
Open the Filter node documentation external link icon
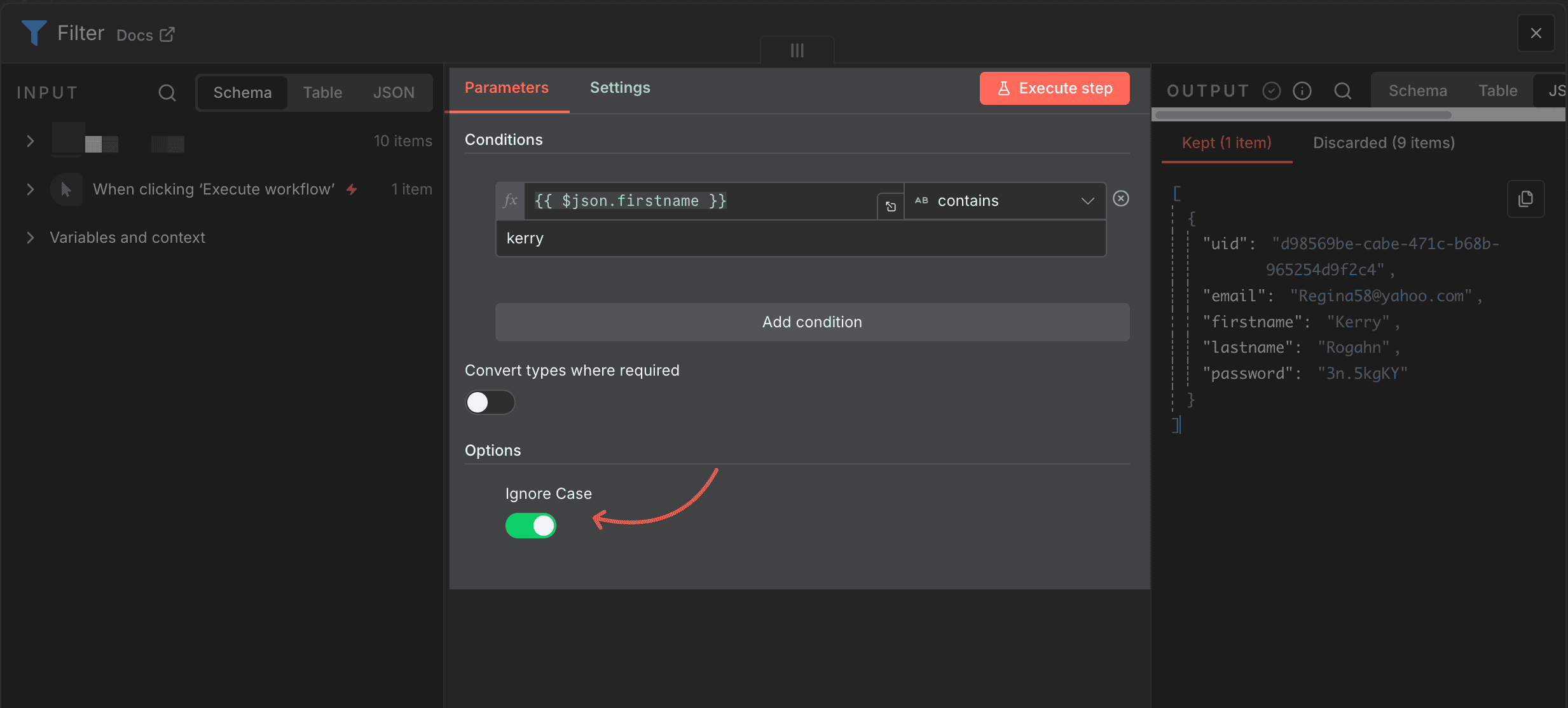(166, 34)
